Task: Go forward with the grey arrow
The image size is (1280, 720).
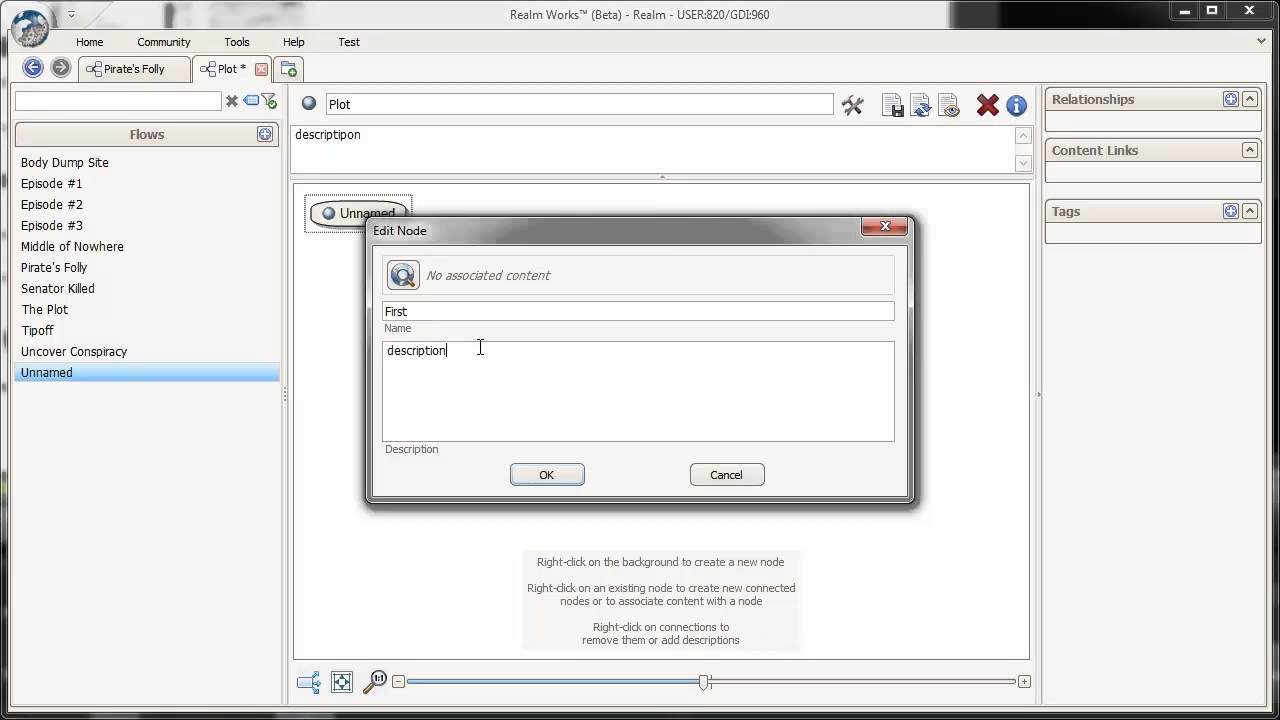Action: 61,68
